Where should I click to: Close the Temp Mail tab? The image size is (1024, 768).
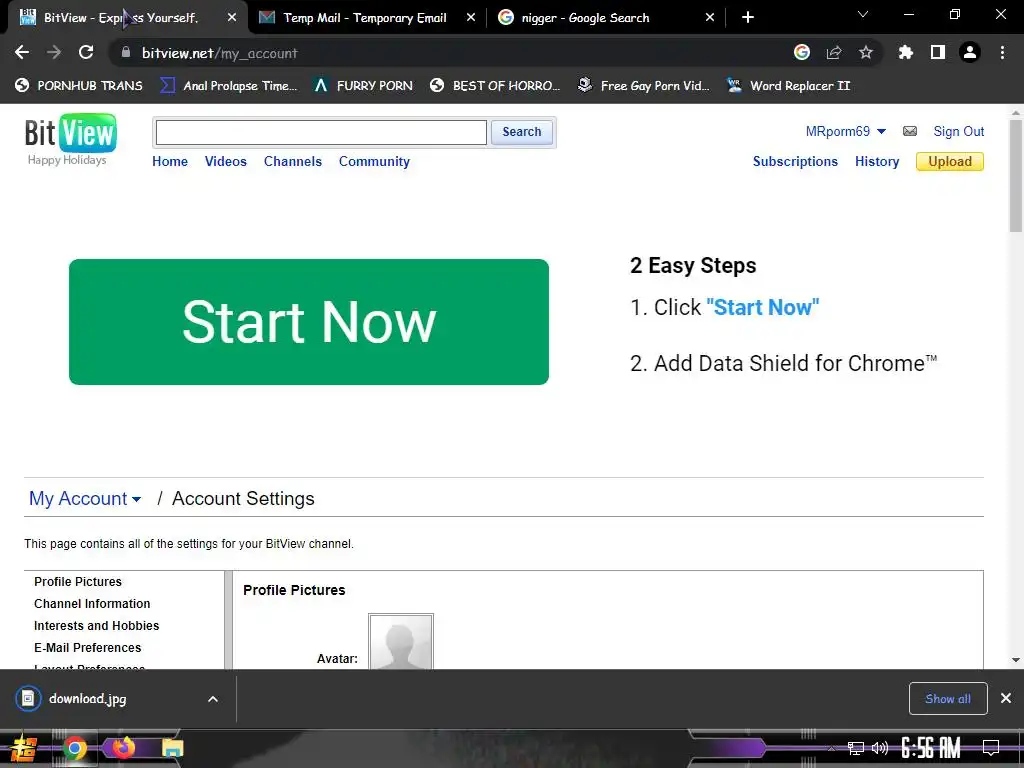pyautogui.click(x=471, y=18)
